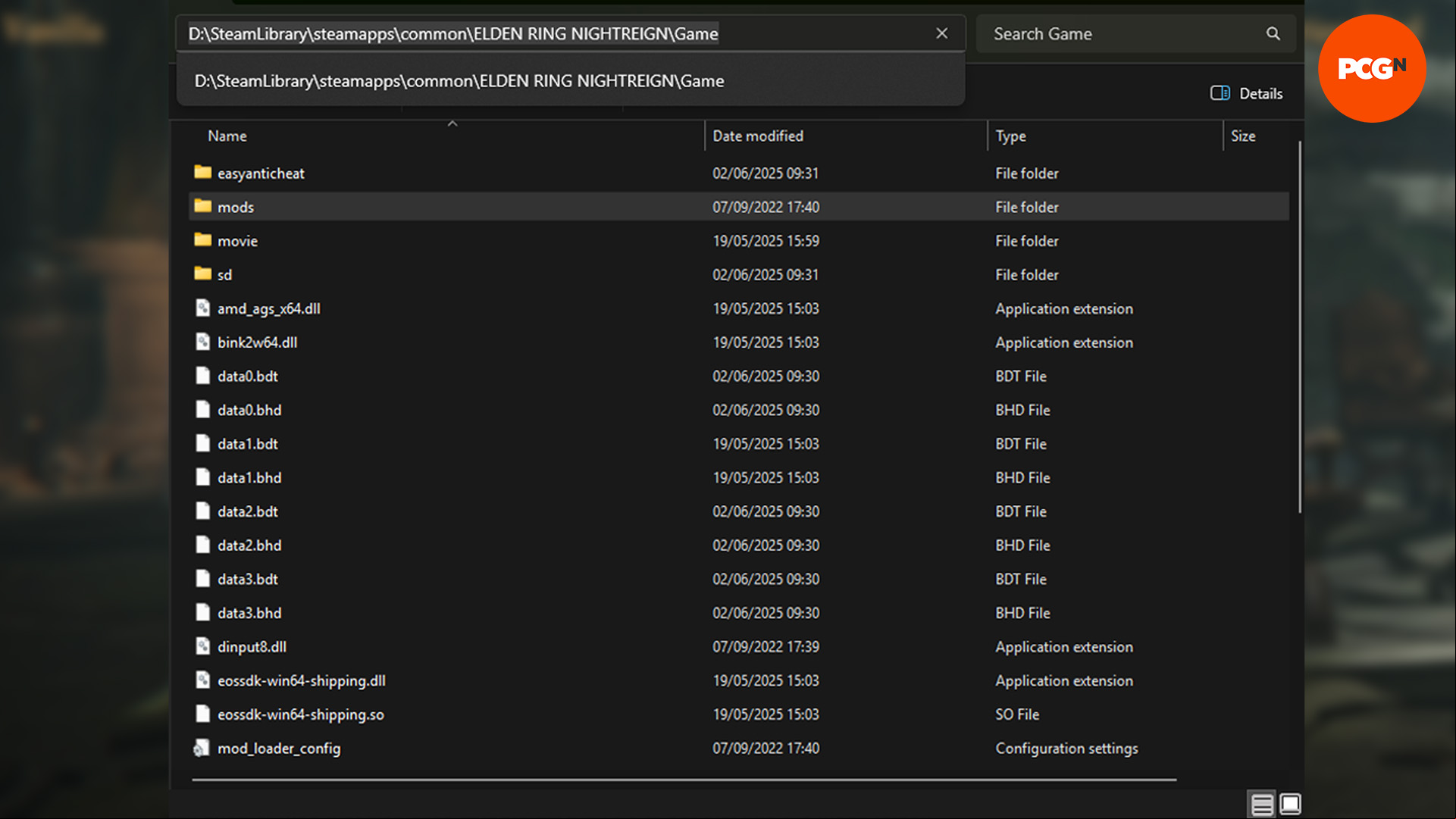The height and width of the screenshot is (819, 1456).
Task: Select file name amd_ags_x64.dll
Action: click(x=269, y=308)
